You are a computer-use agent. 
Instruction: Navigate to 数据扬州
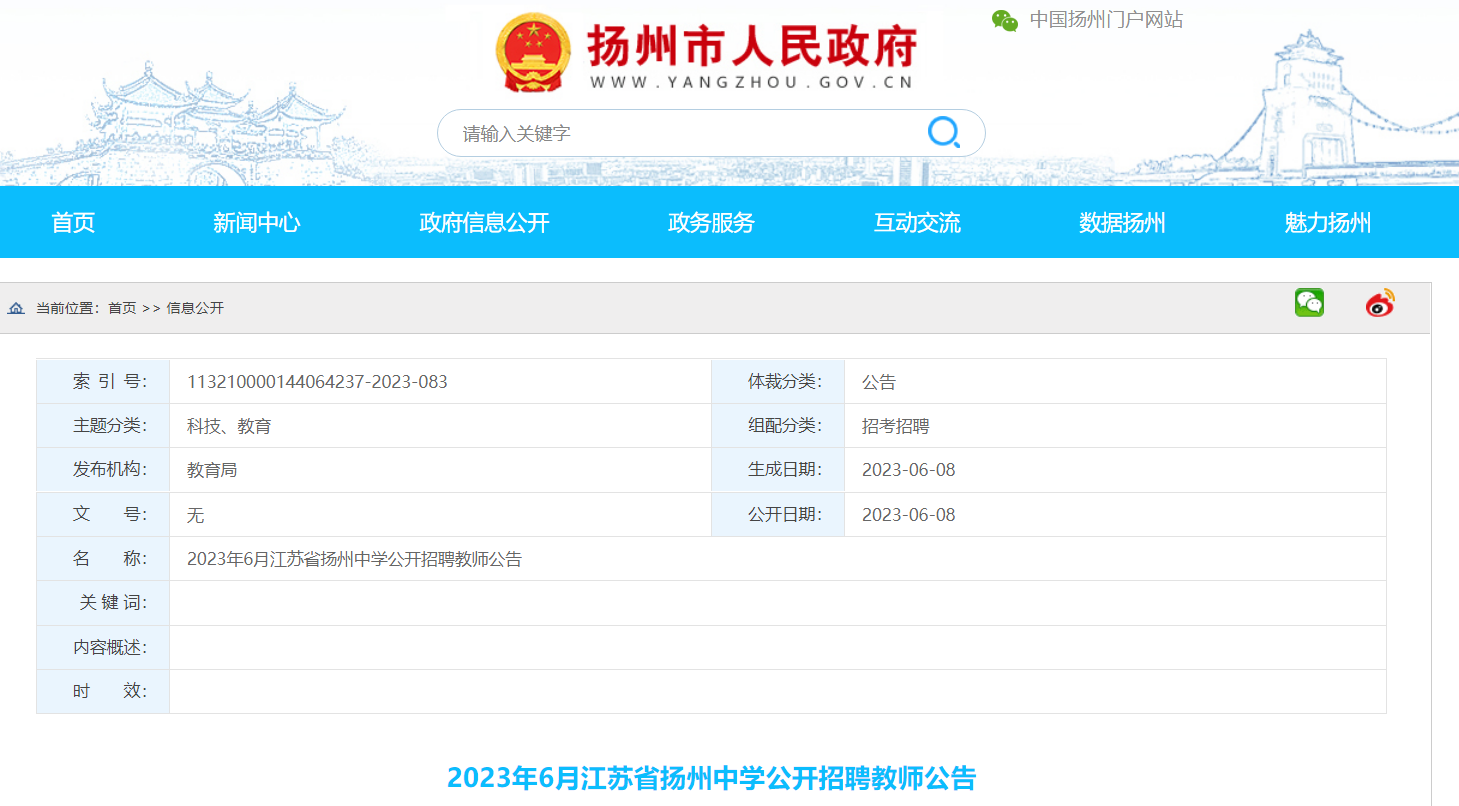pos(1122,223)
